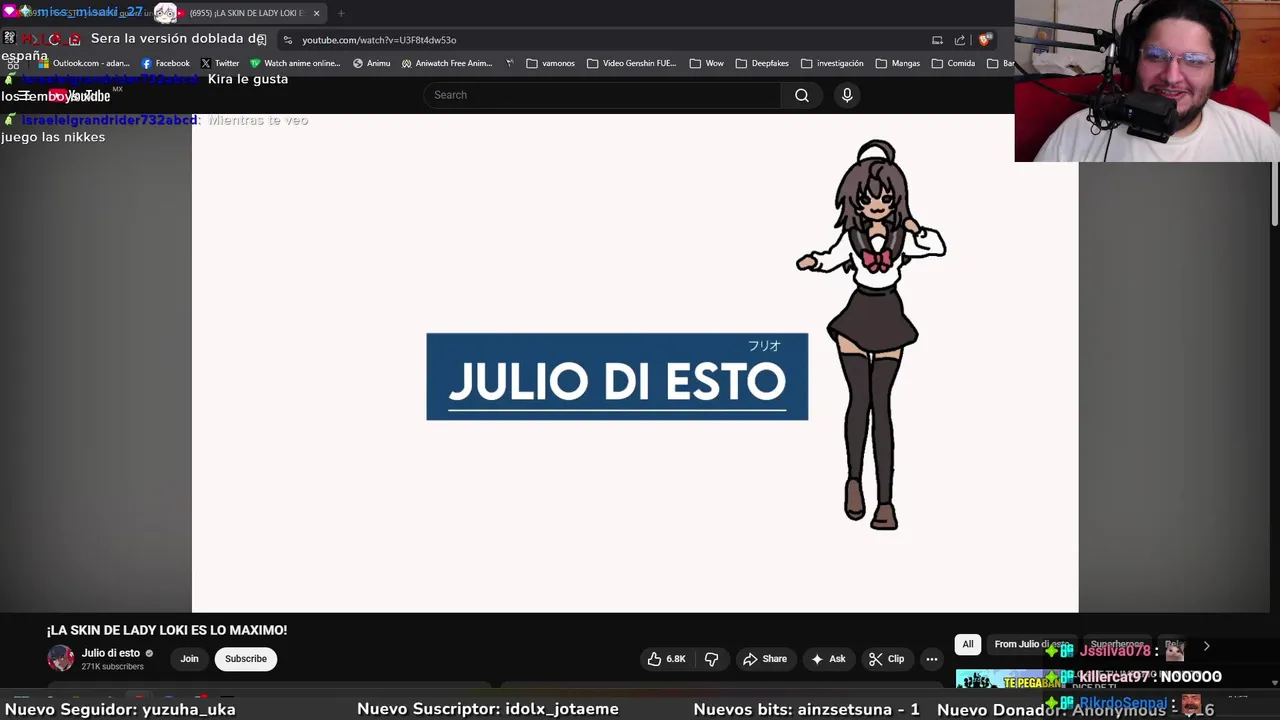
Task: Click picture-in-picture icon in address bar
Action: (x=937, y=40)
